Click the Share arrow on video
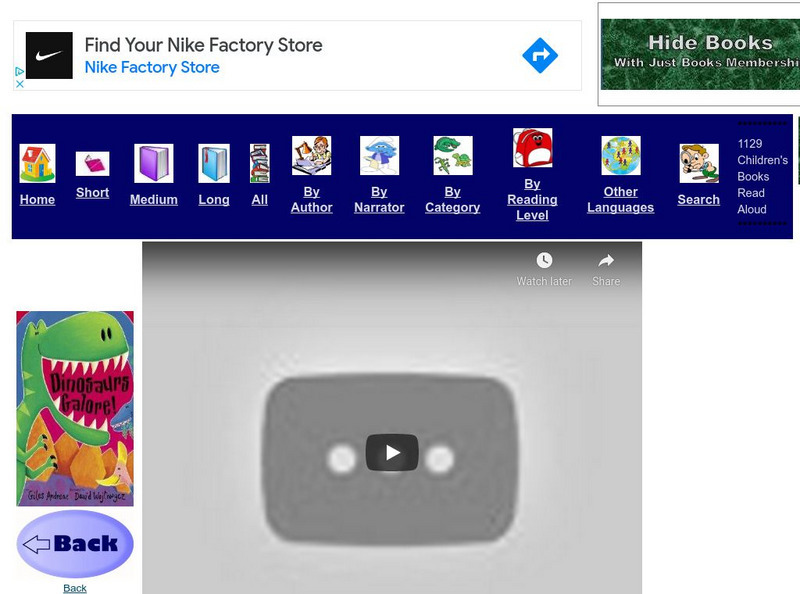 pos(606,260)
